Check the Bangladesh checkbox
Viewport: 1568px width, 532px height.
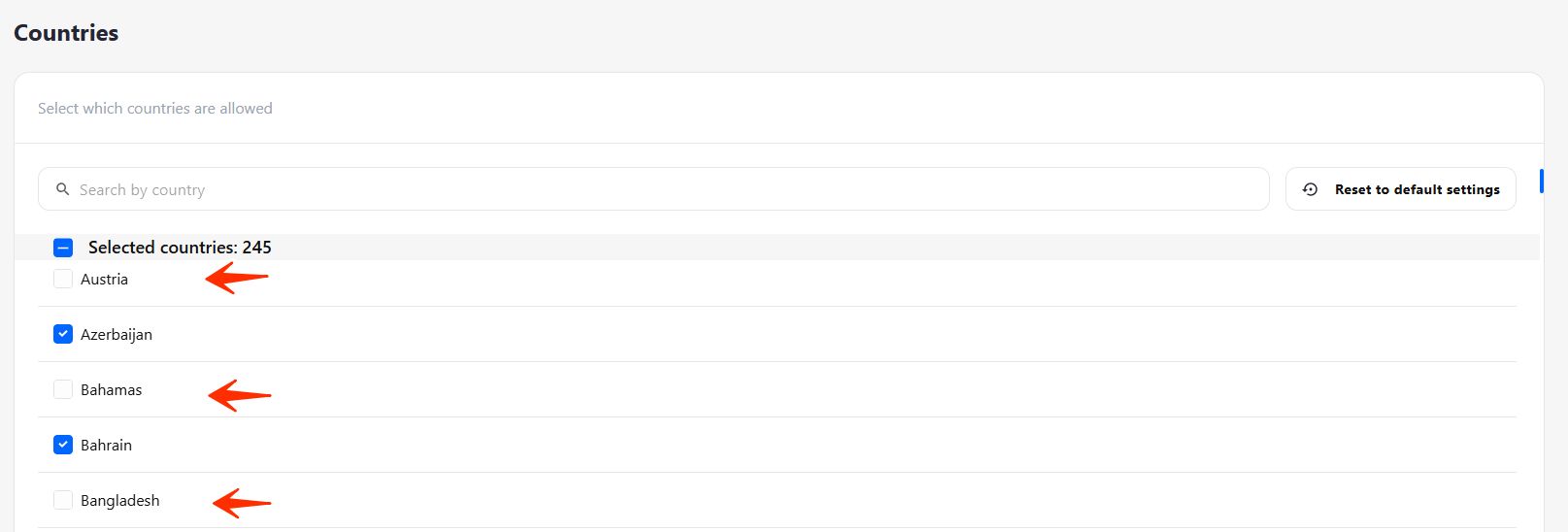point(63,501)
